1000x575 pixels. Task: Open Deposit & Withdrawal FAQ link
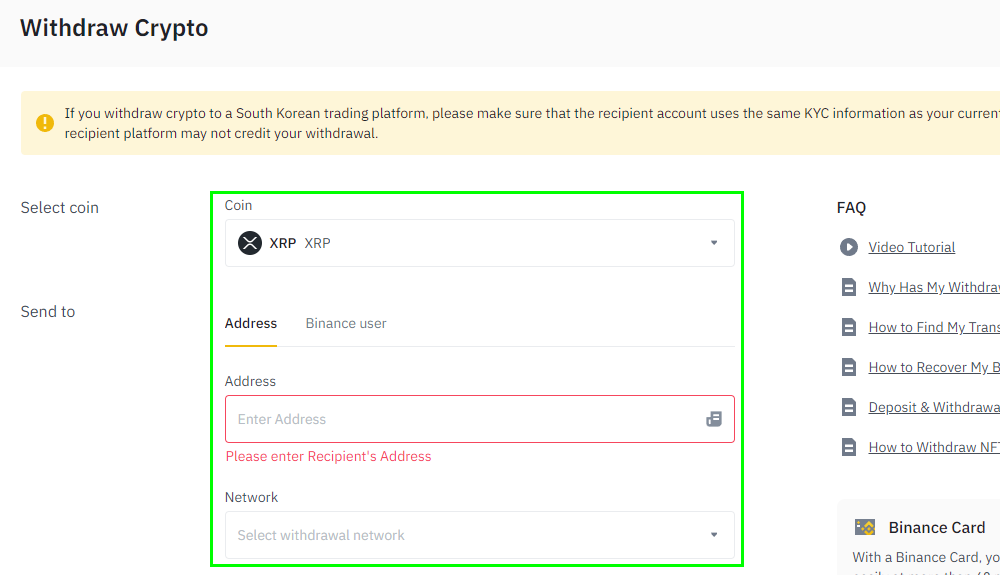click(x=934, y=407)
